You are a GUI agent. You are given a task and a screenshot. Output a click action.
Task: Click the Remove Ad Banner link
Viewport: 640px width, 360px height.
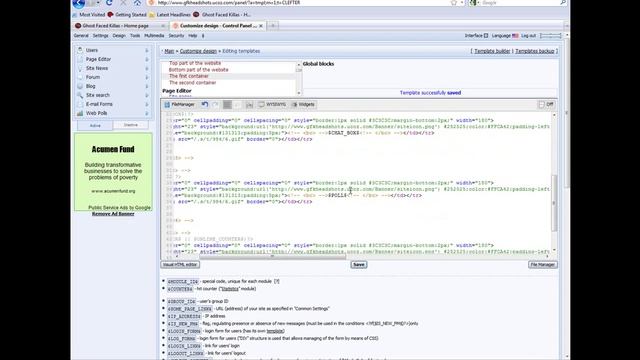(113, 213)
